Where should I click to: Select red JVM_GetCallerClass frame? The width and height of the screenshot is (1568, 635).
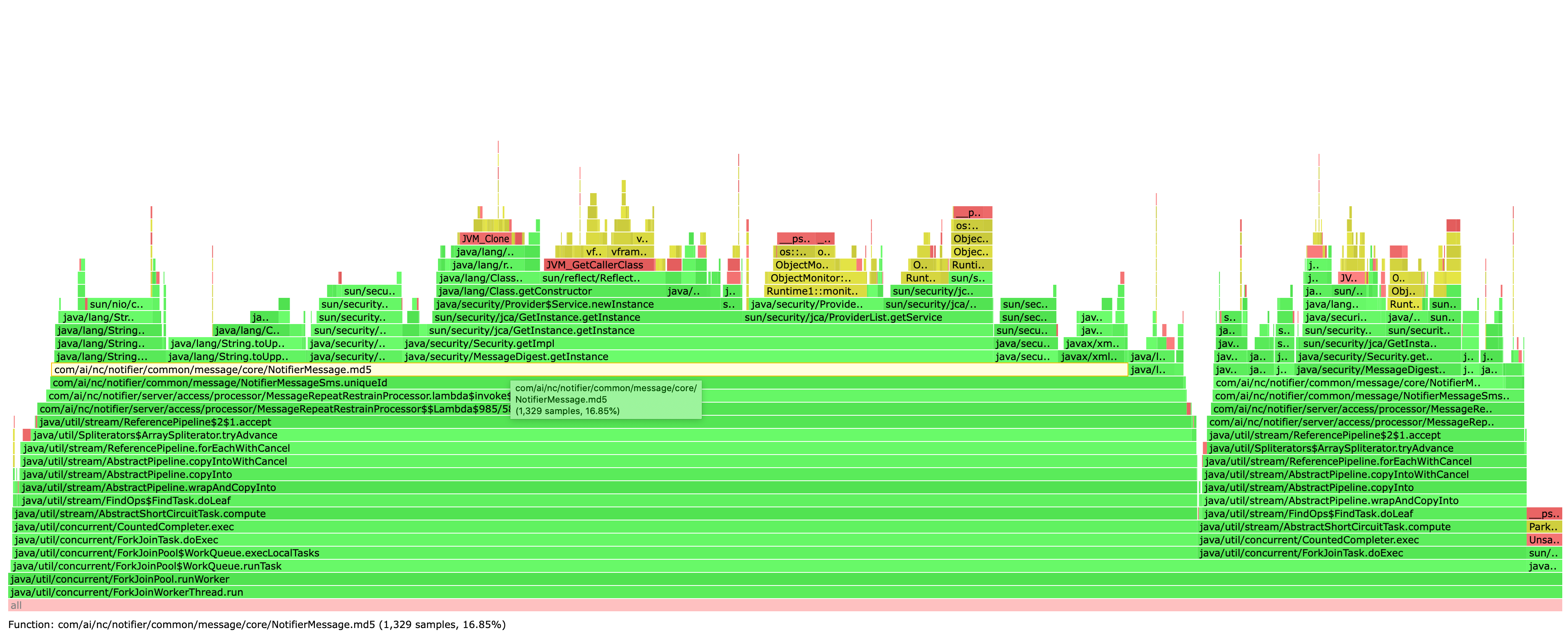point(599,265)
